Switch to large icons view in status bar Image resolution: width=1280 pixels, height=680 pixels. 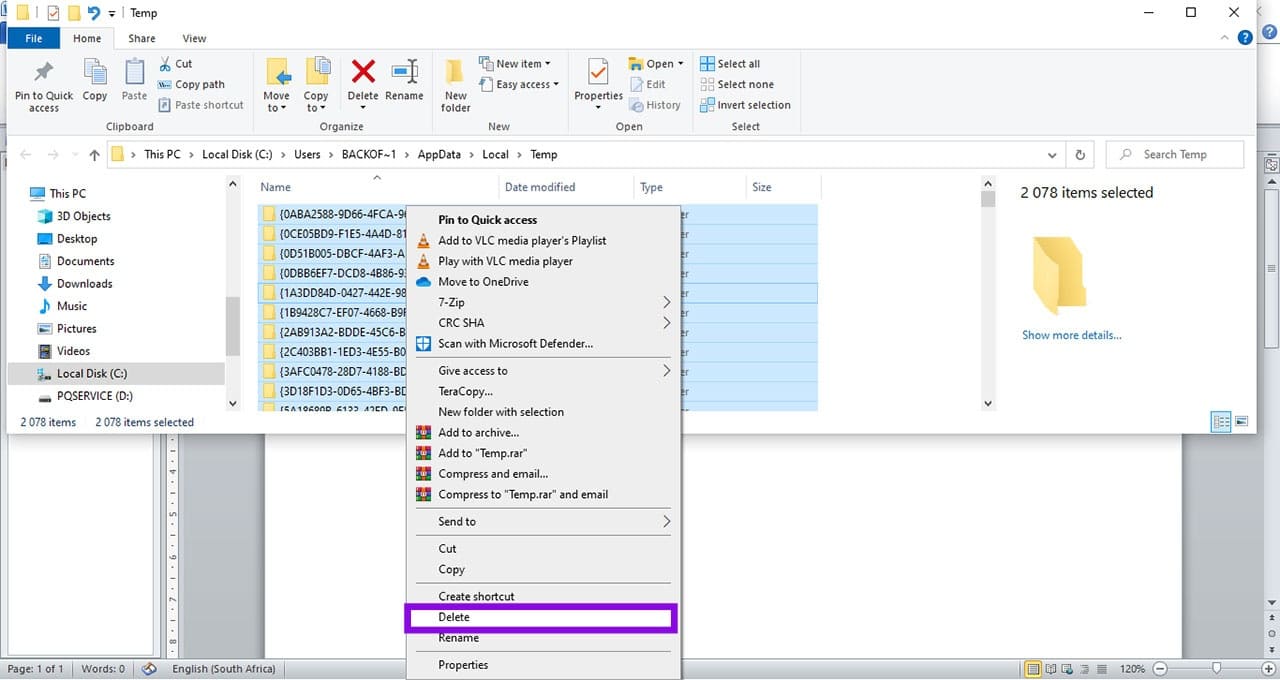pyautogui.click(x=1242, y=422)
